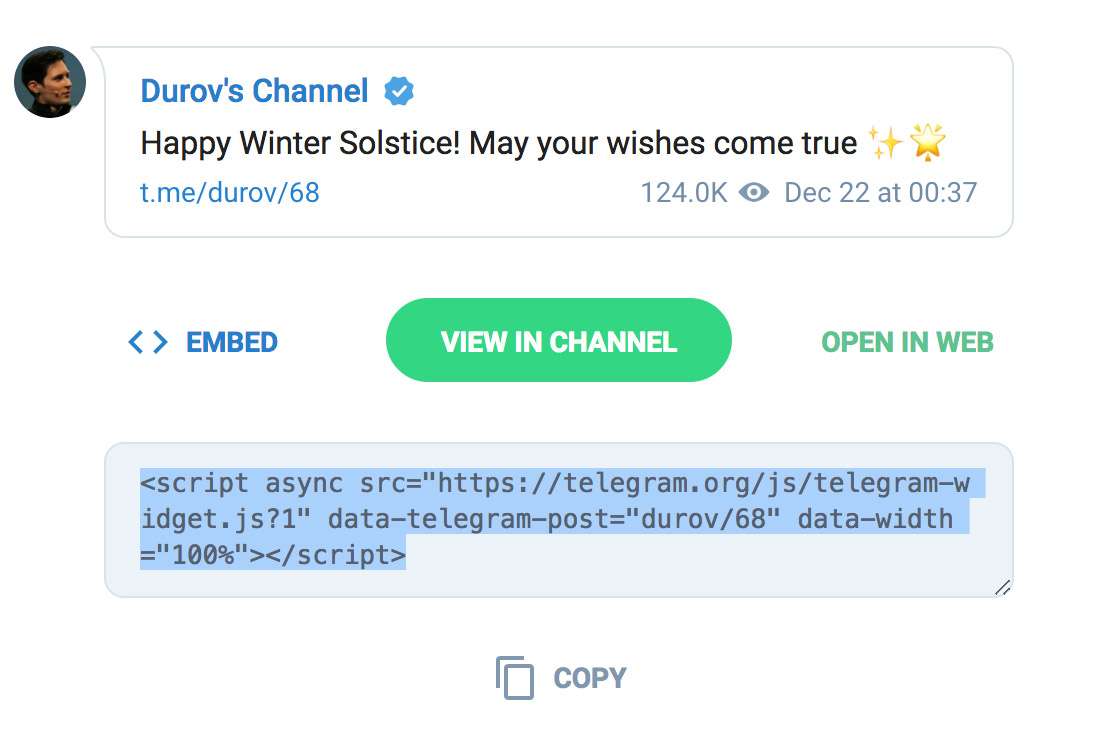
Task: Open the post via OPEN IN WEB
Action: (907, 343)
